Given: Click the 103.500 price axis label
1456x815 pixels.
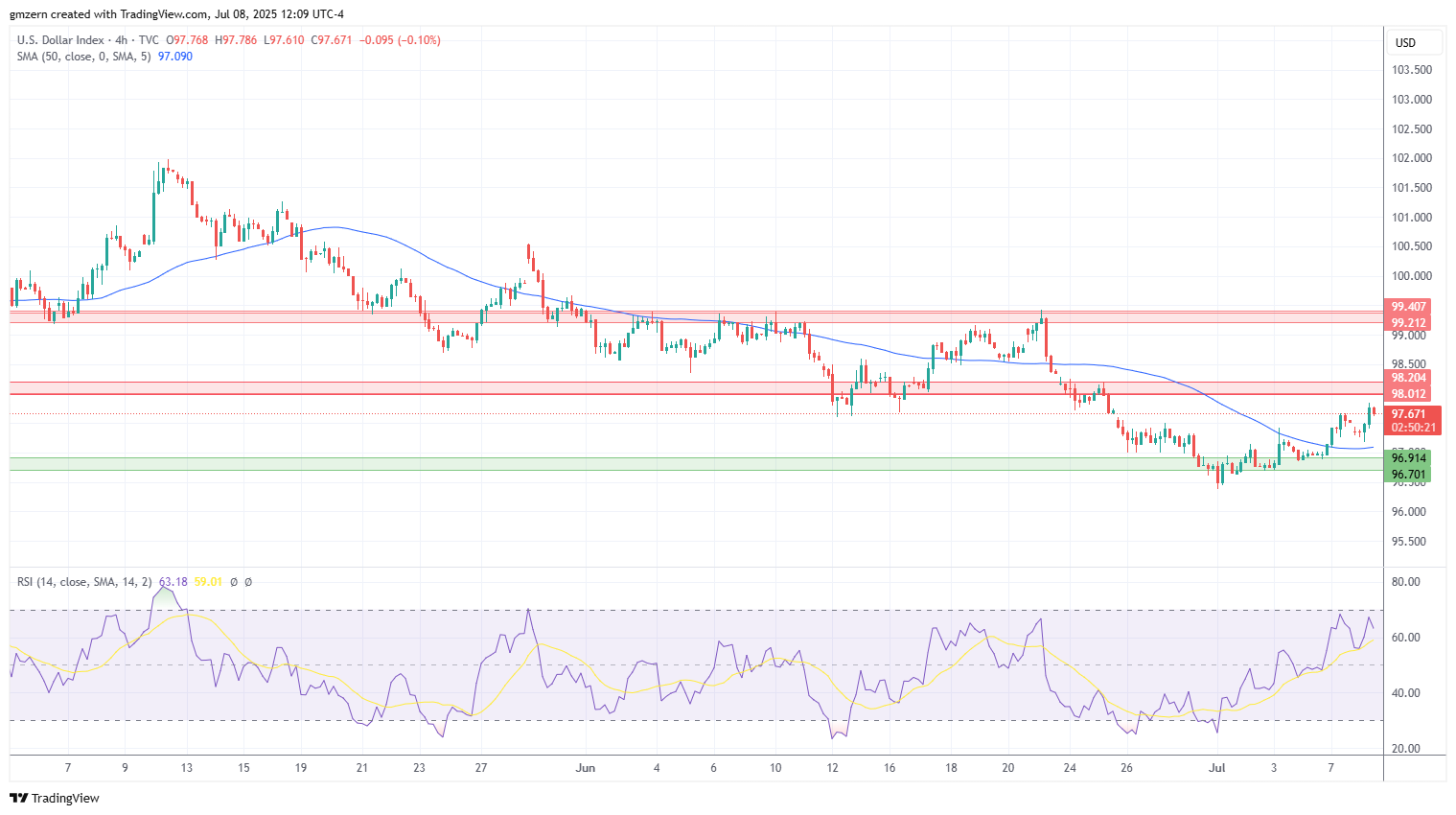Looking at the screenshot, I should coord(1412,70).
